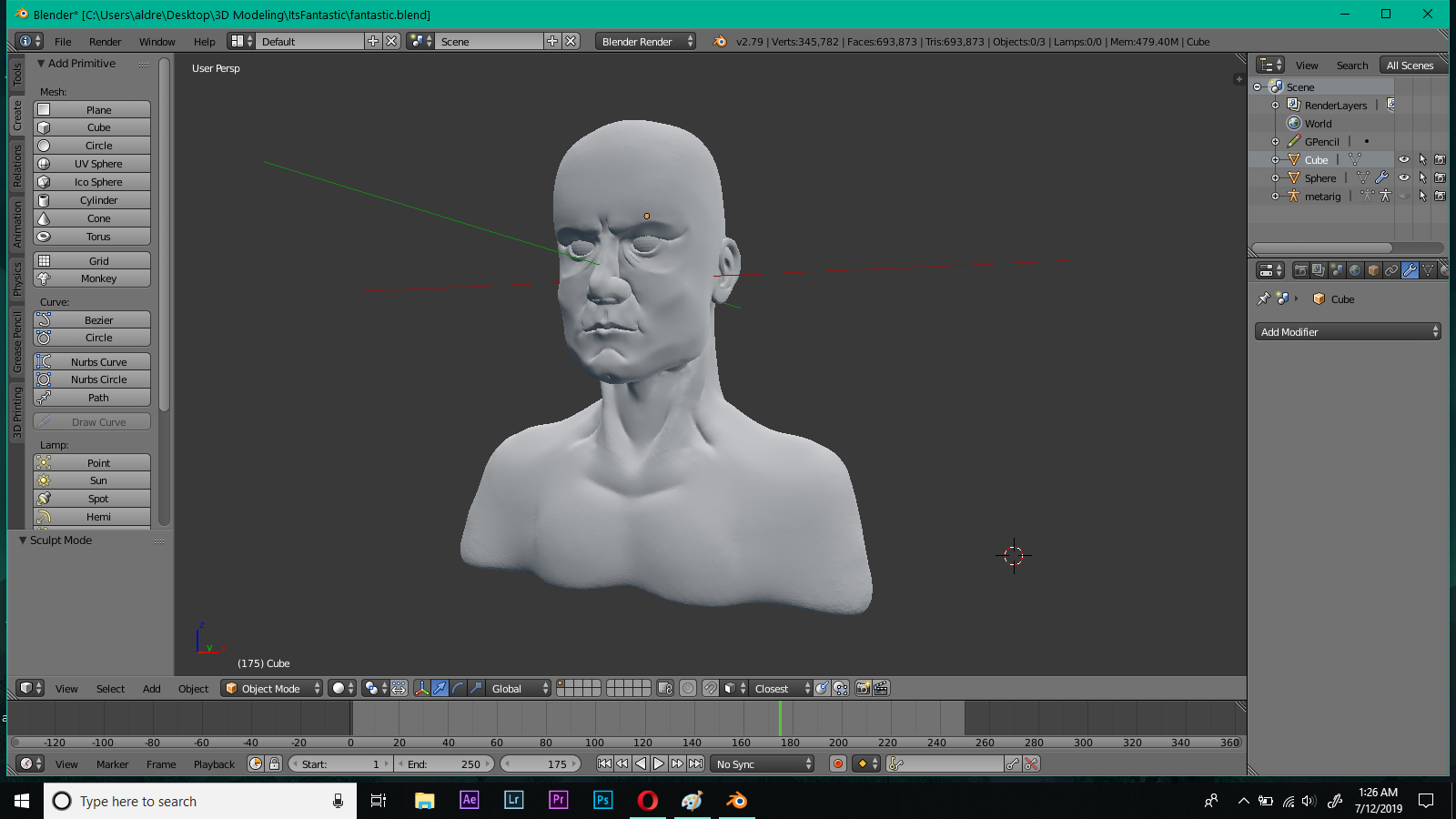Viewport: 1456px width, 819px height.
Task: Click the OpenGL render image camera icon
Action: [863, 688]
